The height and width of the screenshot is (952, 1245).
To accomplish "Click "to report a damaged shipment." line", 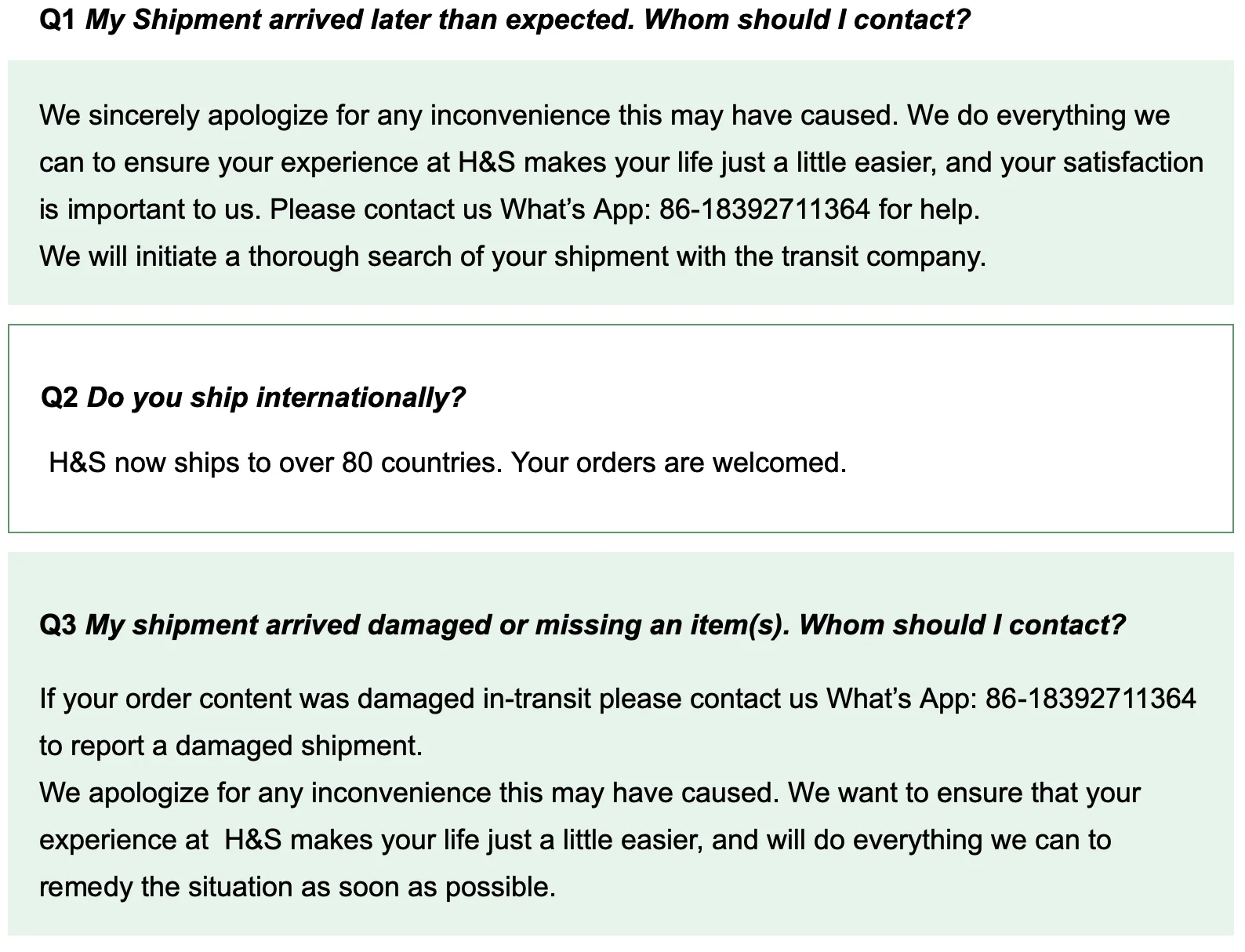I will pyautogui.click(x=231, y=745).
